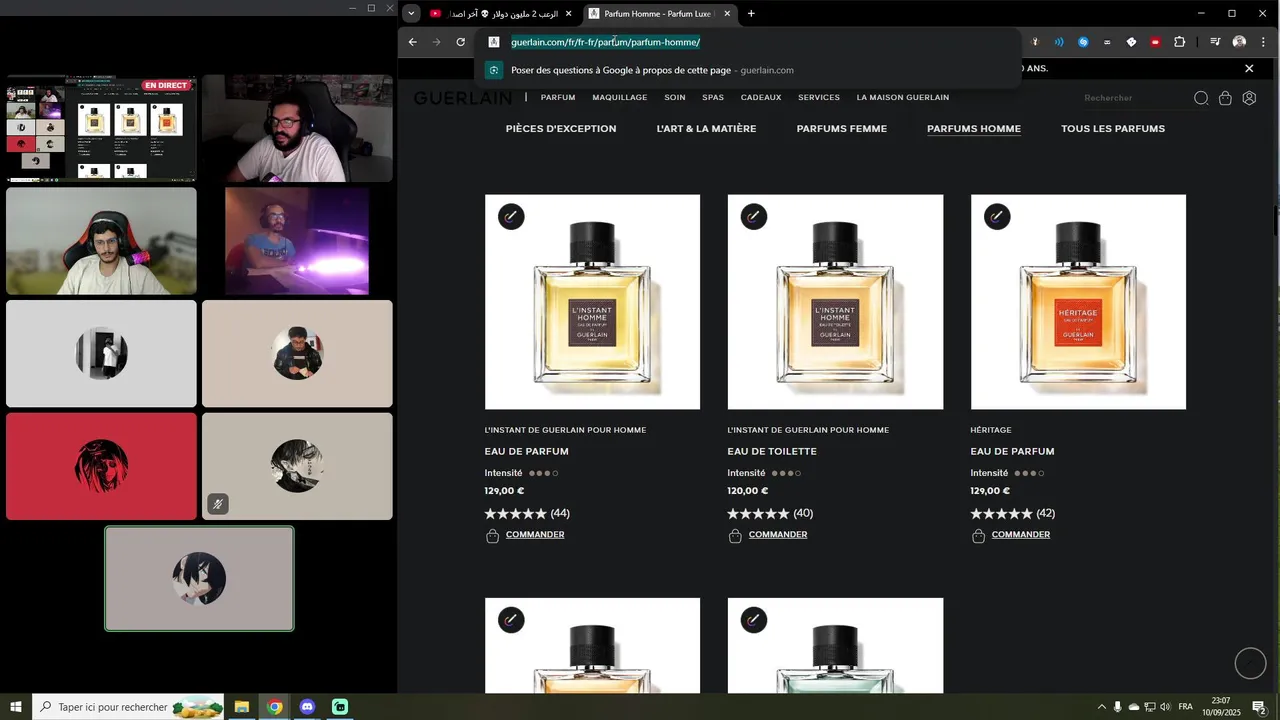This screenshot has height=720, width=1280.
Task: Open the Chrome extensions puzzle icon
Action: pos(1179,42)
